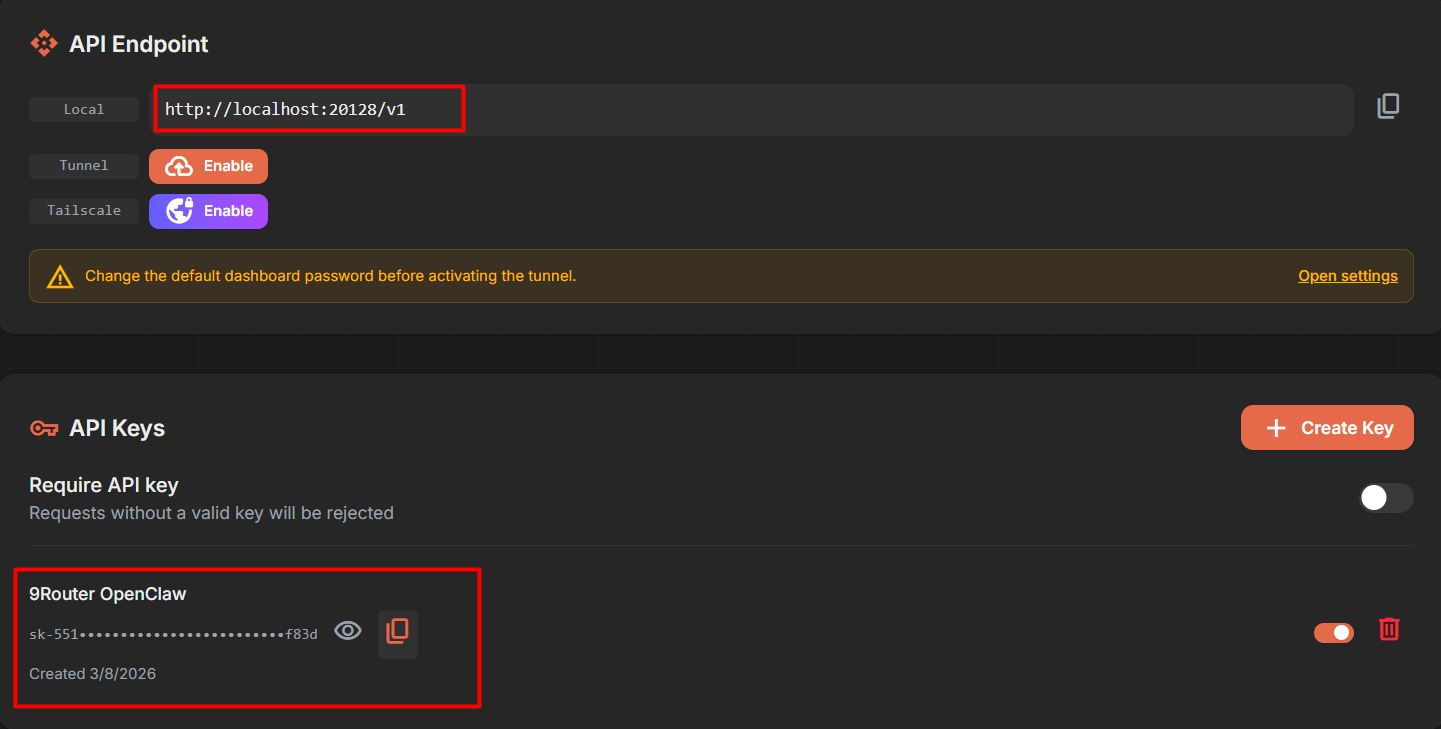Image resolution: width=1441 pixels, height=729 pixels.
Task: Copy the 9Router OpenClaw API key
Action: click(398, 631)
